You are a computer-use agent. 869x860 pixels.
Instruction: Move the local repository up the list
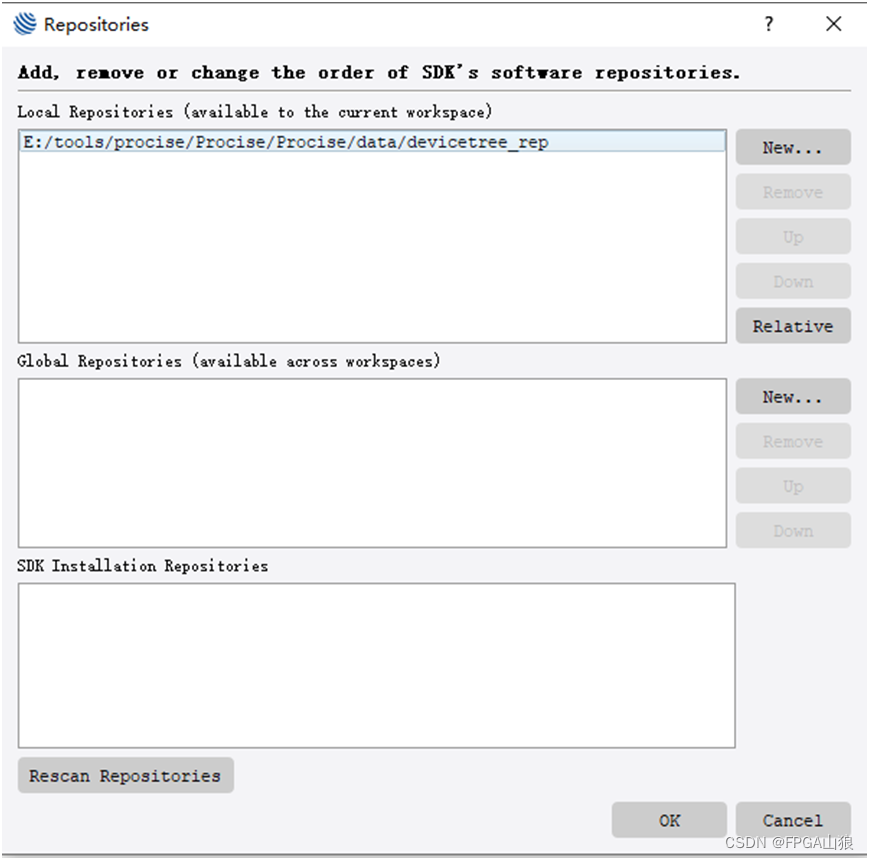(792, 236)
